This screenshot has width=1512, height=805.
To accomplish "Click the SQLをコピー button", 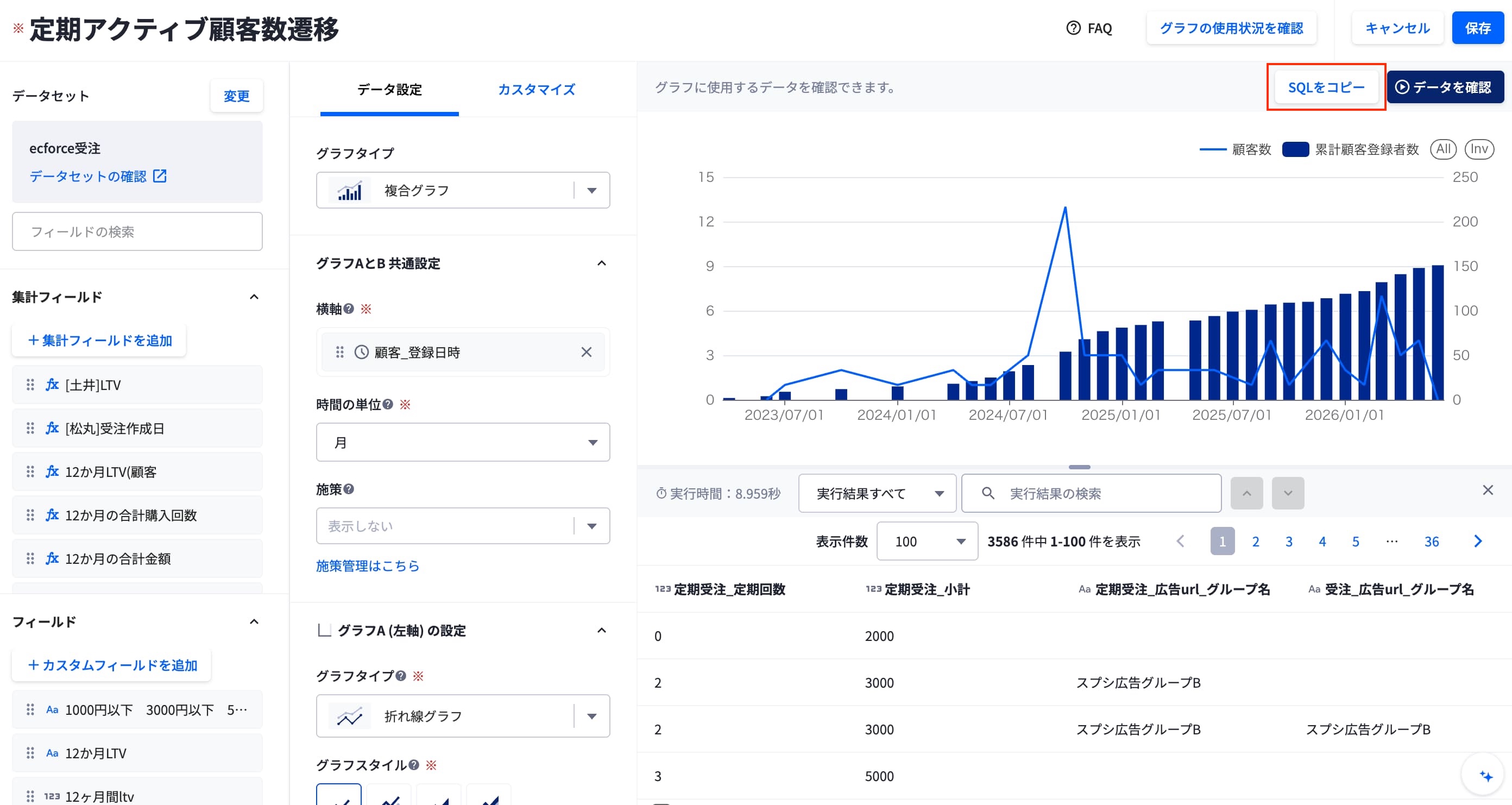I will (x=1326, y=87).
